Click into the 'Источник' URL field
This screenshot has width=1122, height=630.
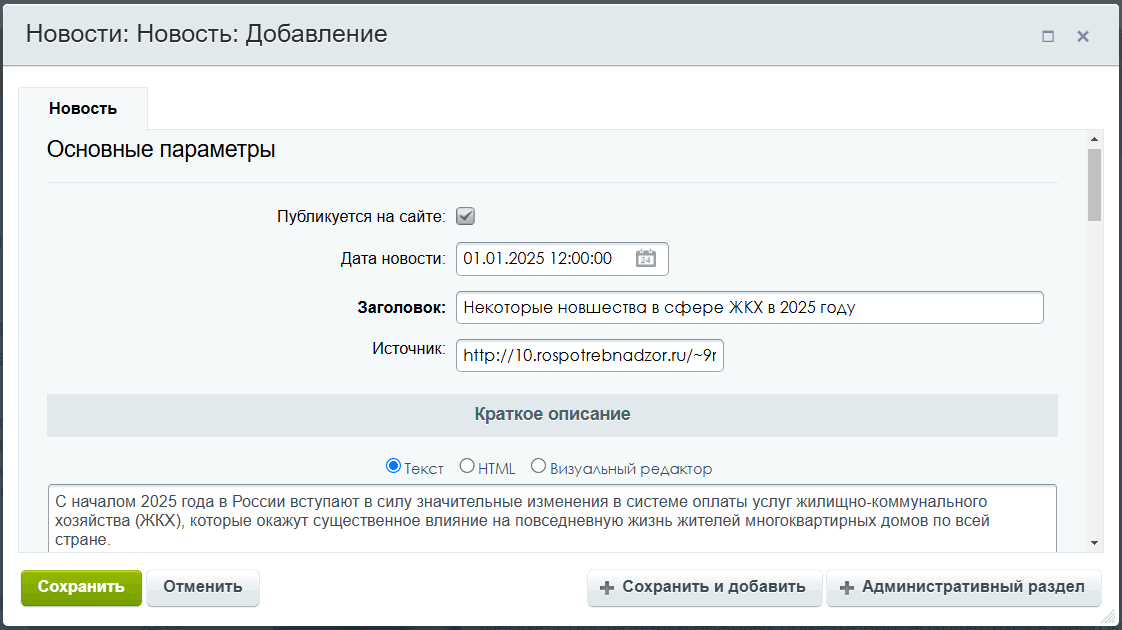(x=589, y=355)
